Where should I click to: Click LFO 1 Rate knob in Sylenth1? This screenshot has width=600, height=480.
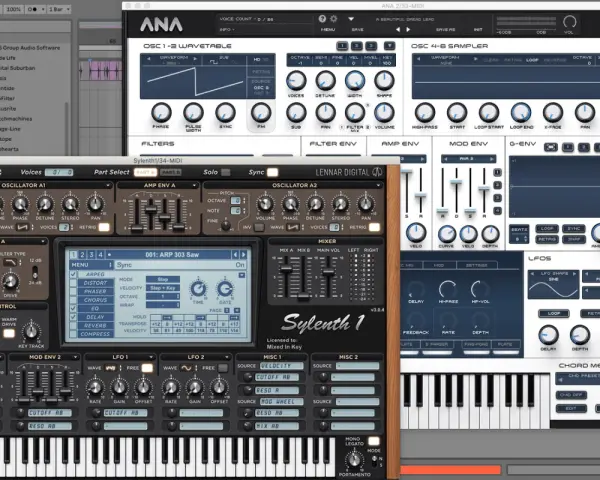[x=95, y=387]
